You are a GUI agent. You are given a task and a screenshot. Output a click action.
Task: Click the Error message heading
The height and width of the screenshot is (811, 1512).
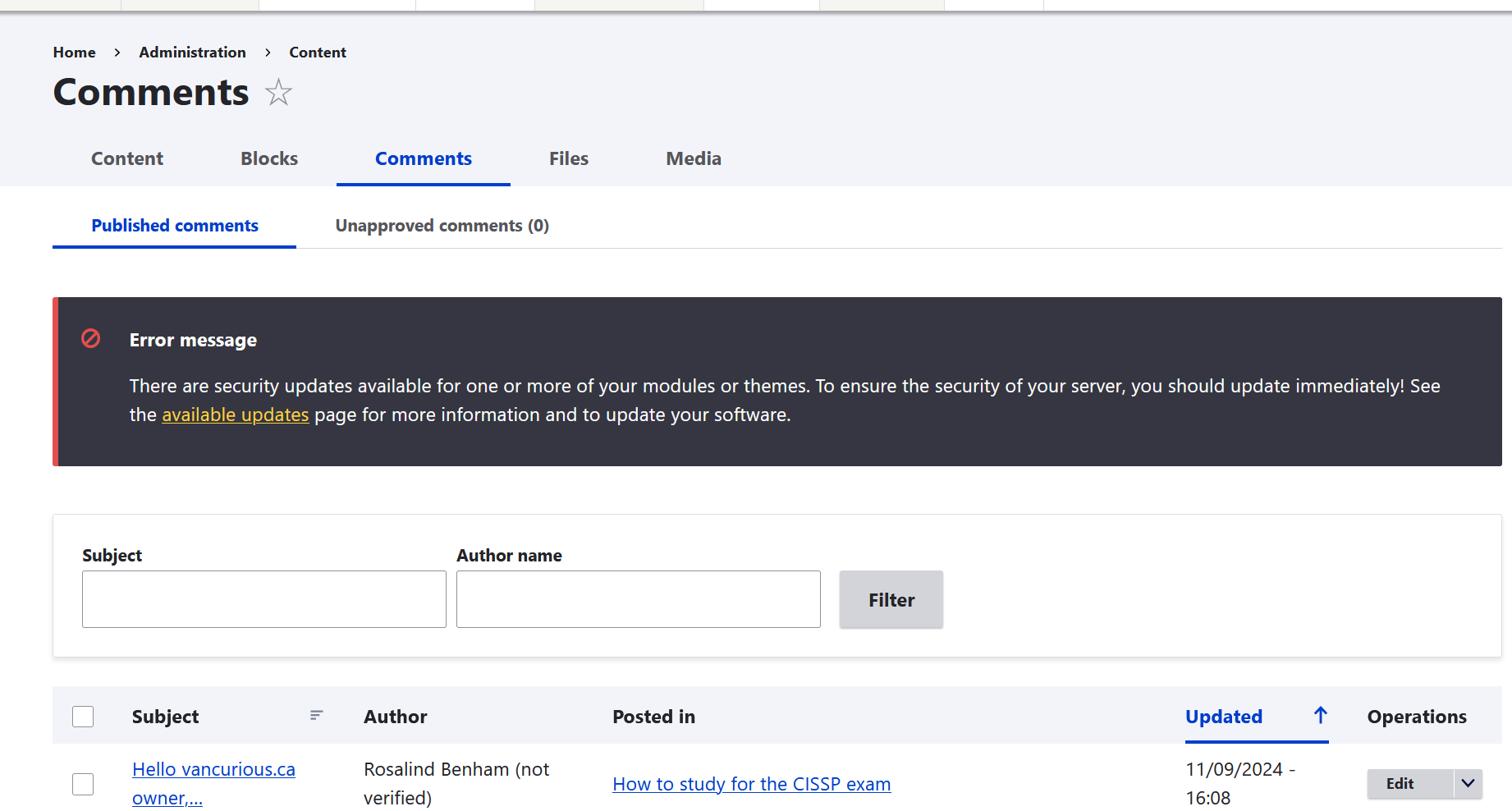(193, 340)
